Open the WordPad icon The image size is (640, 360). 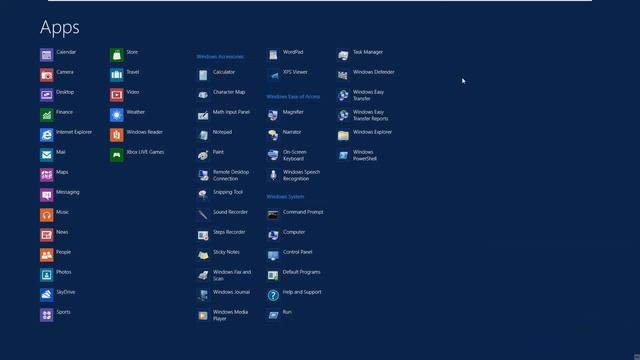coord(273,55)
